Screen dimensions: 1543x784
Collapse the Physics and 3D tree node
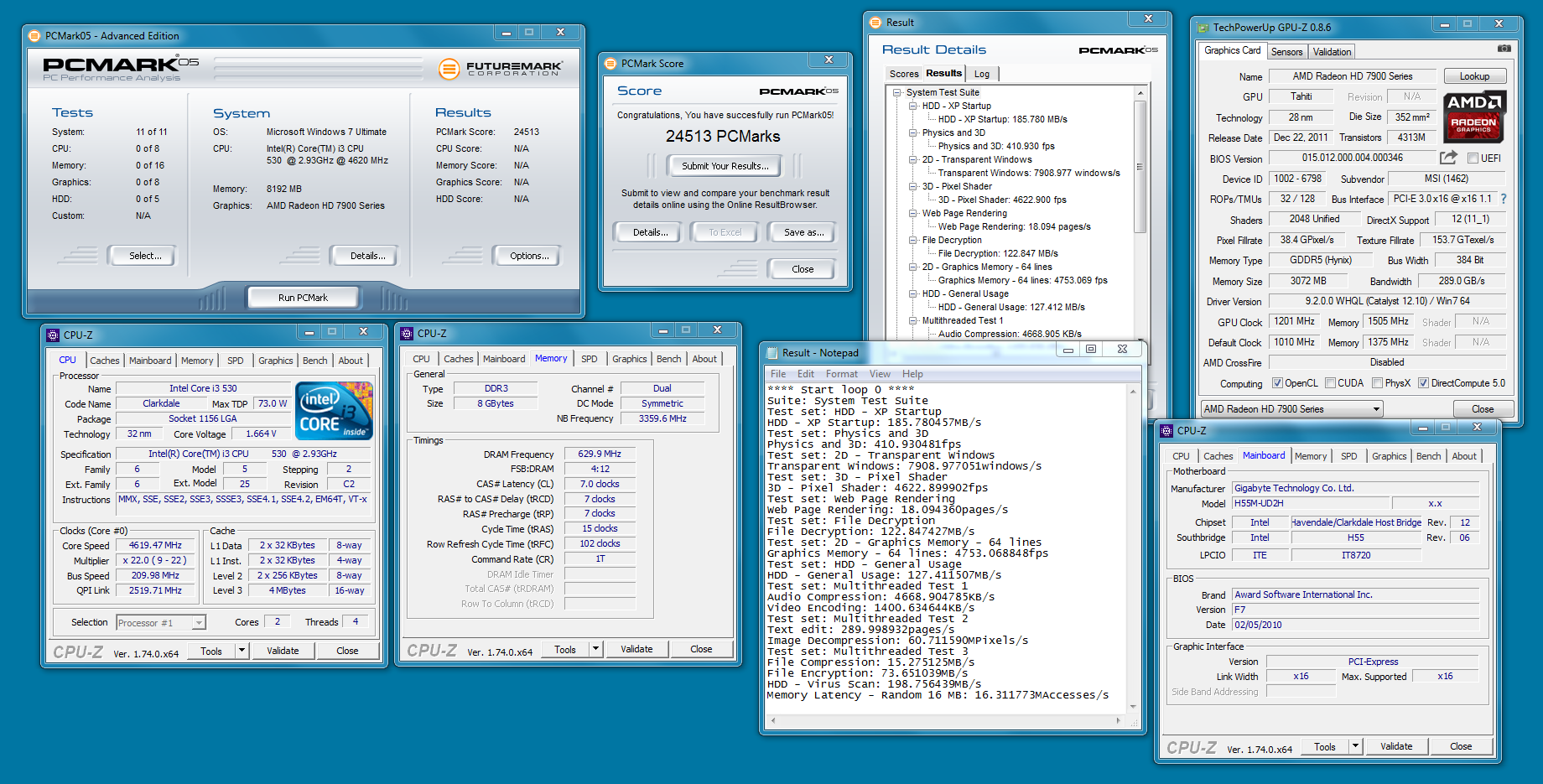pos(913,132)
